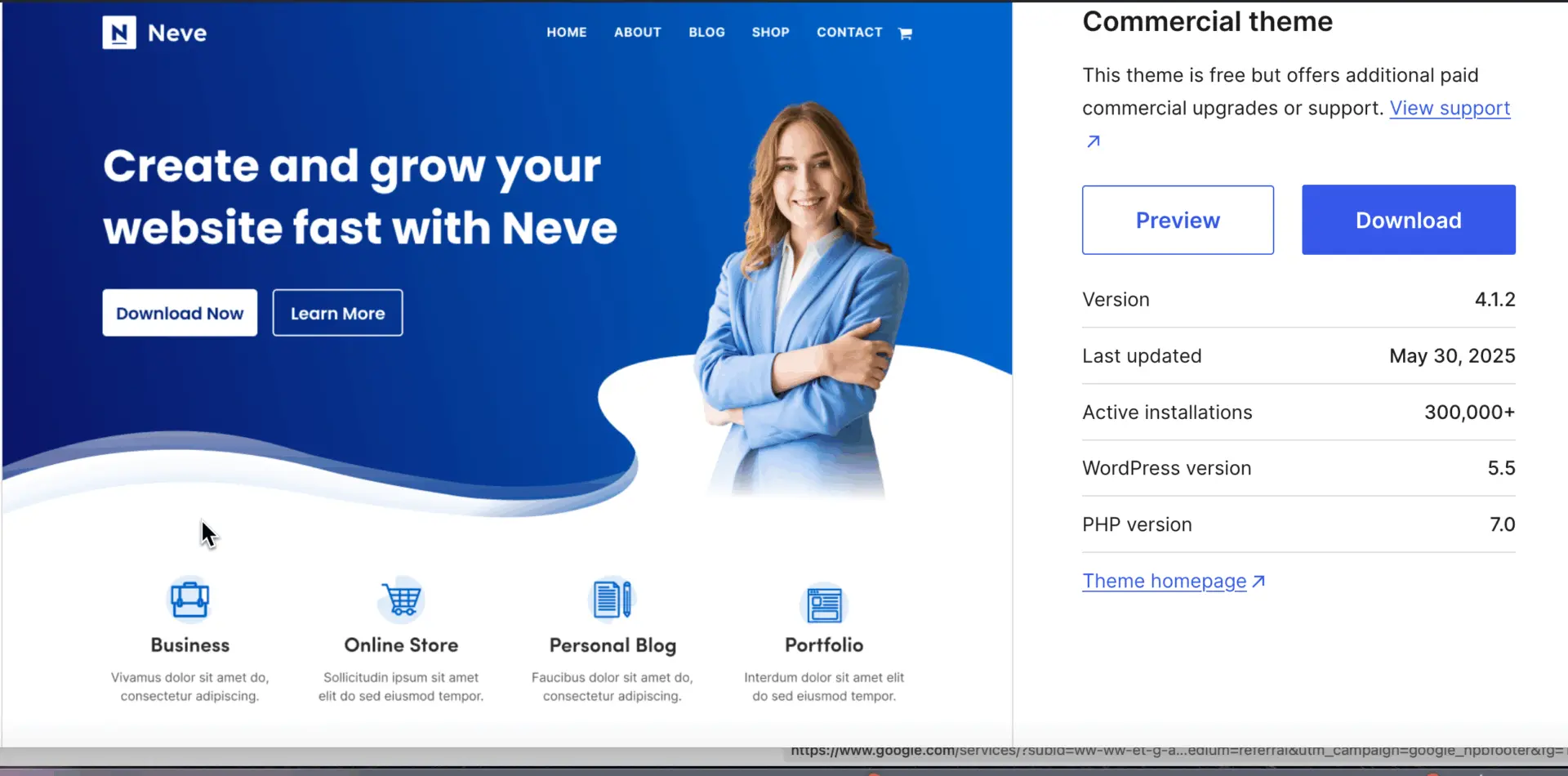Click the Neve logo icon

tap(118, 33)
